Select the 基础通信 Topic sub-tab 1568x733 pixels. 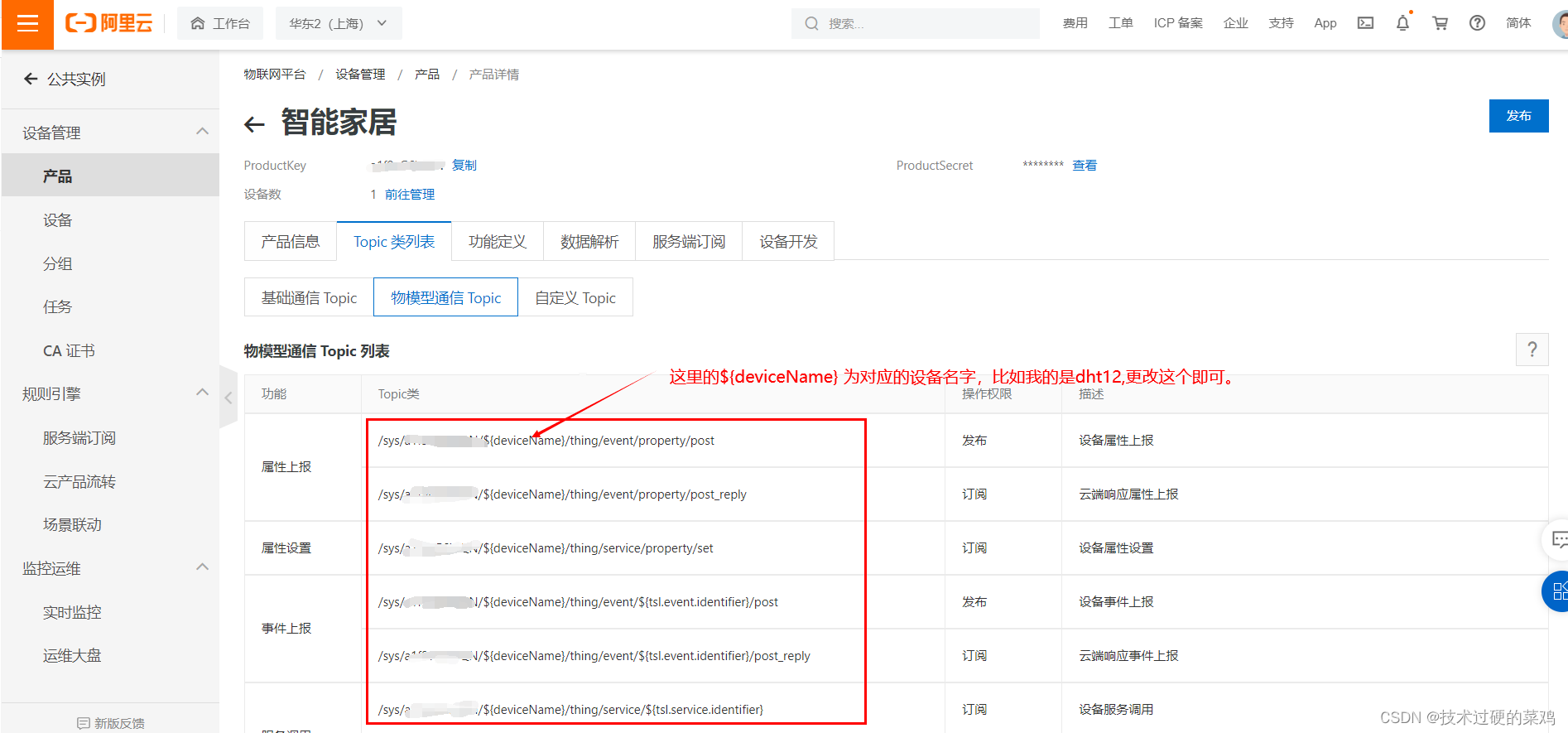309,297
